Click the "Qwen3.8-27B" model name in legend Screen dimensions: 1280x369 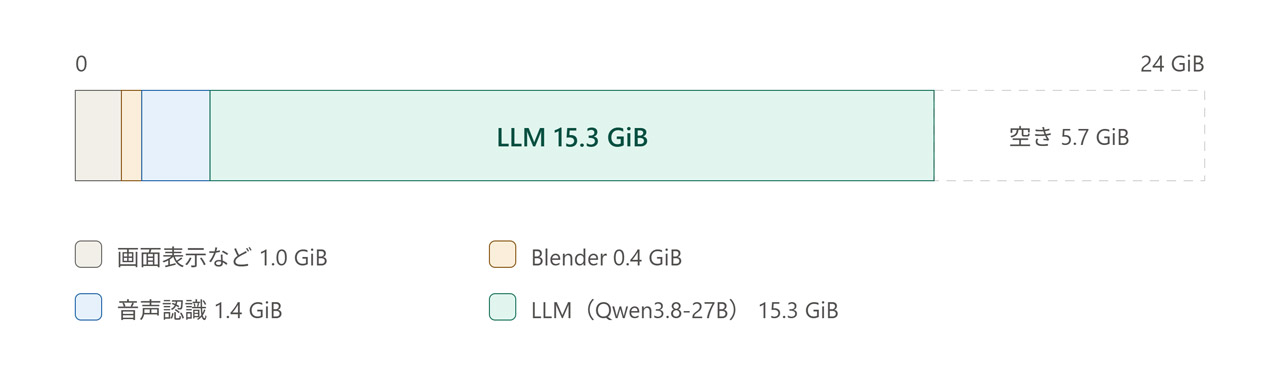pyautogui.click(x=656, y=310)
